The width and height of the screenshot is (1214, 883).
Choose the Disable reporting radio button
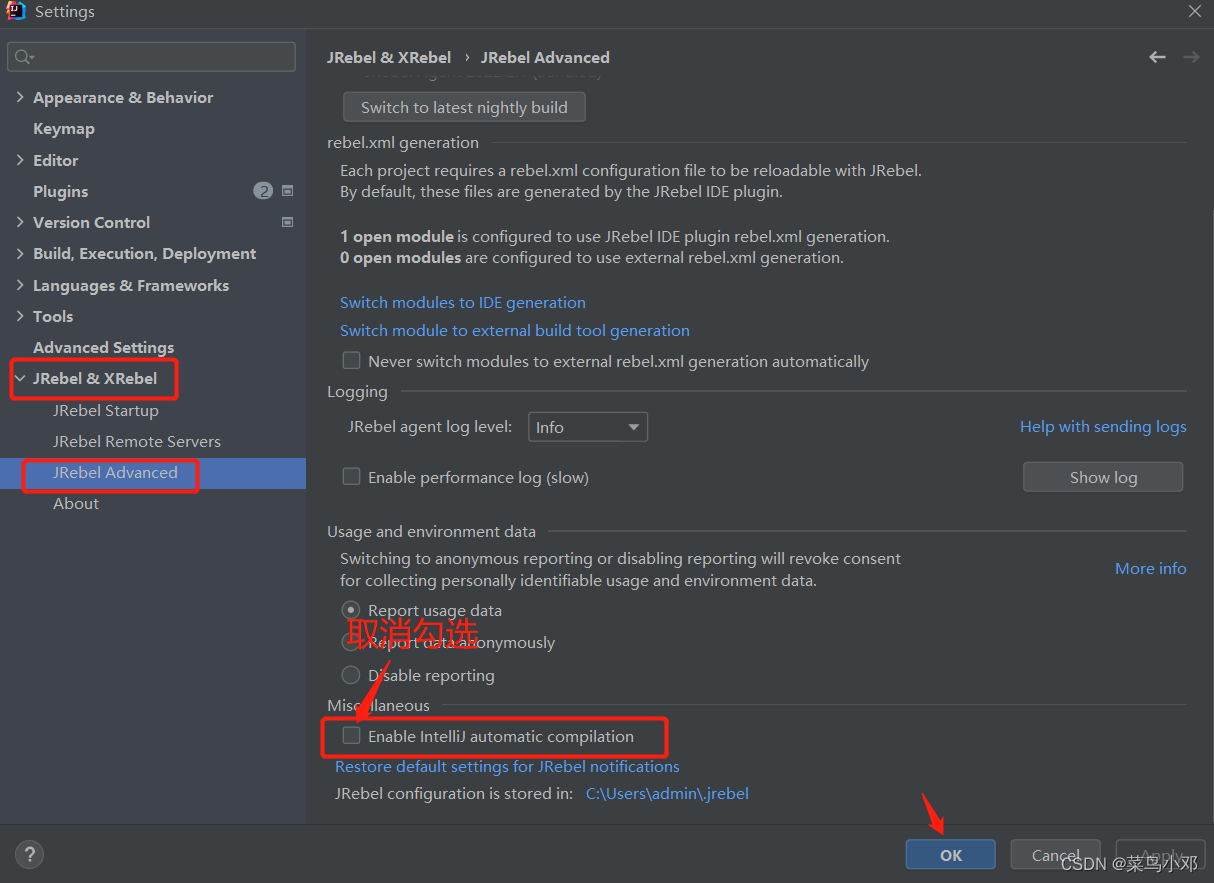click(351, 675)
